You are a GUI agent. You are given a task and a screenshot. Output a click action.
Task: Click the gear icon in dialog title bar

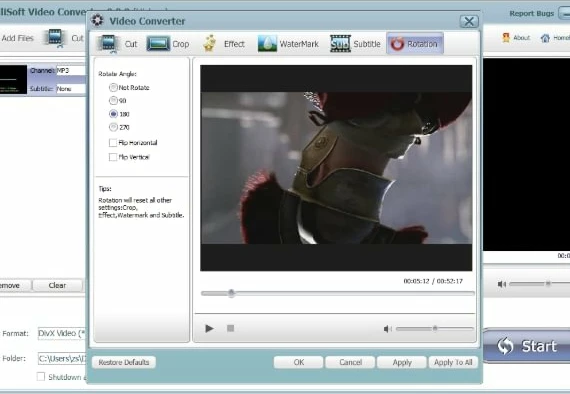point(97,20)
